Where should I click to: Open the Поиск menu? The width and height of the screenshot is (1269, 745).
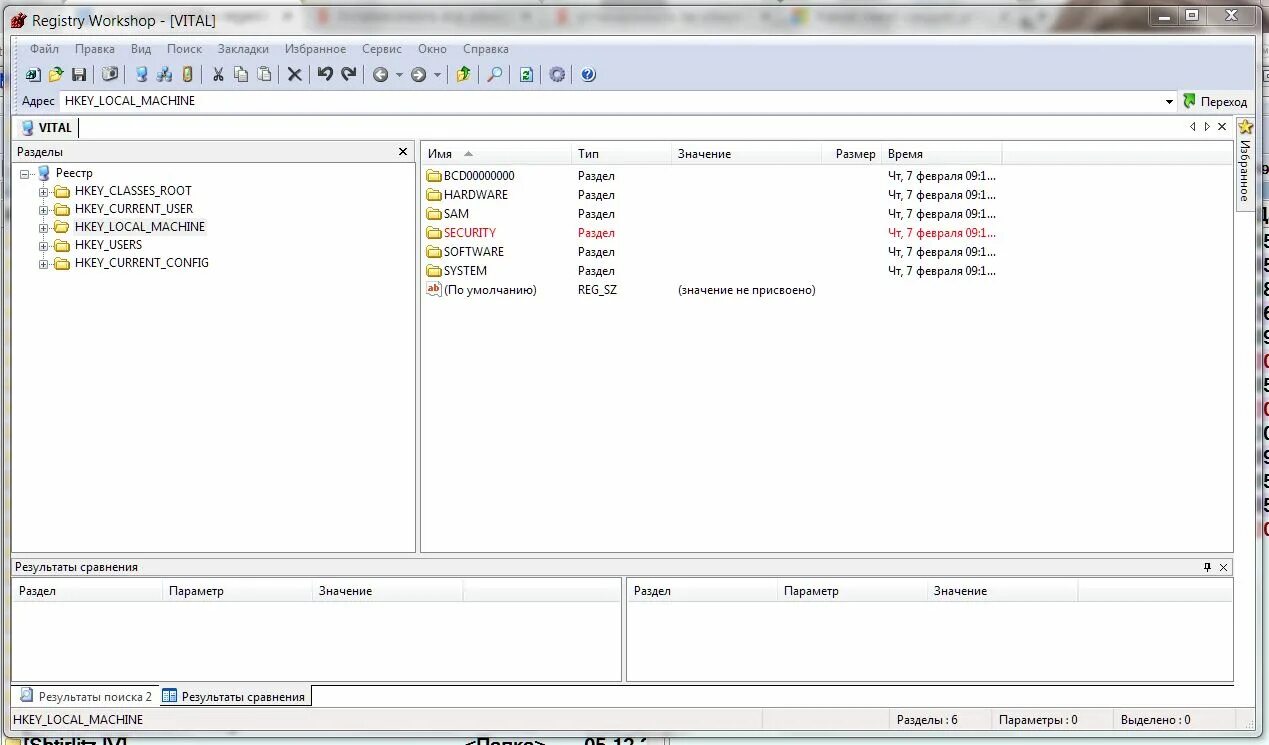pyautogui.click(x=184, y=49)
